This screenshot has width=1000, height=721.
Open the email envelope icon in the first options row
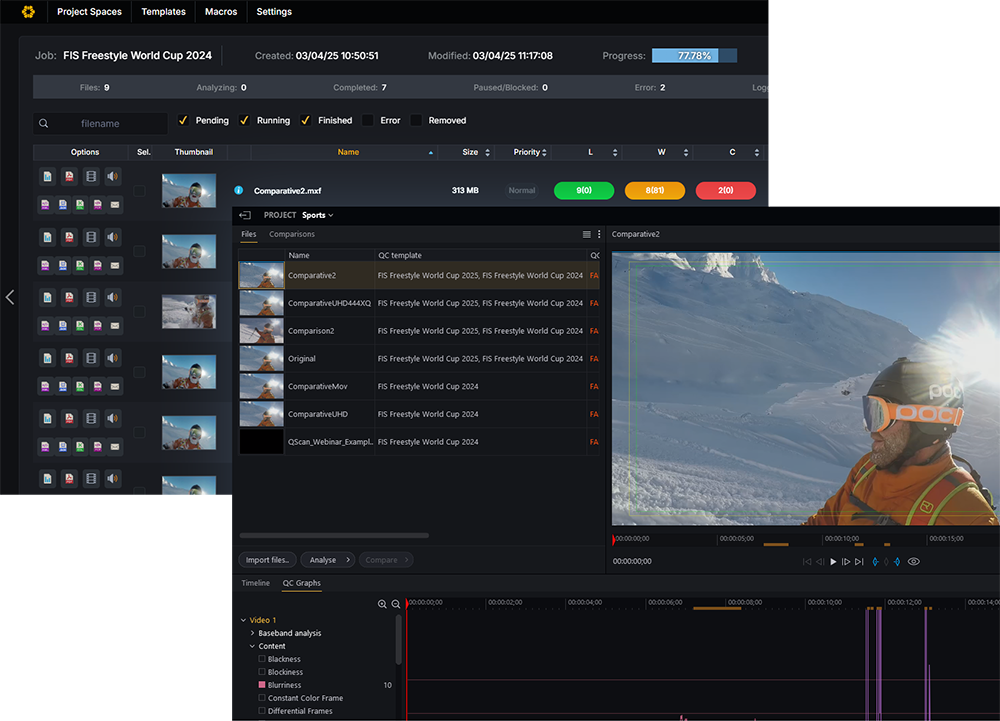click(114, 203)
